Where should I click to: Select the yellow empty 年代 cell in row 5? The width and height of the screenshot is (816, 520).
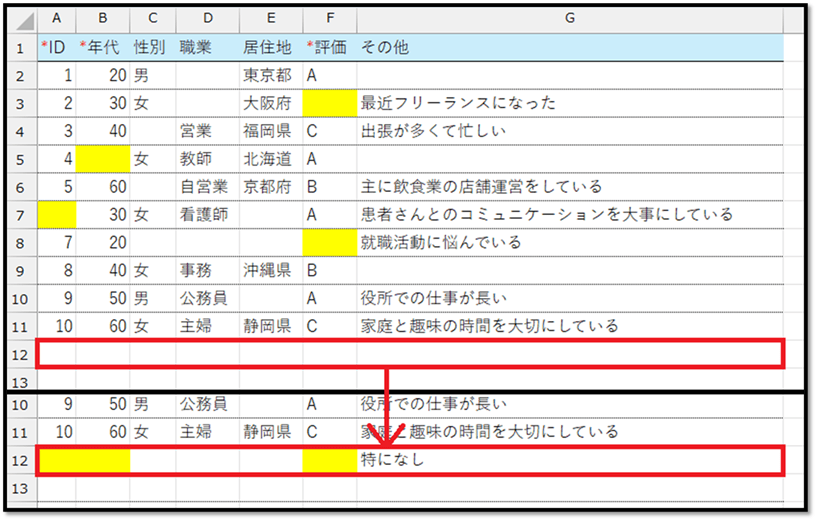pyautogui.click(x=102, y=159)
